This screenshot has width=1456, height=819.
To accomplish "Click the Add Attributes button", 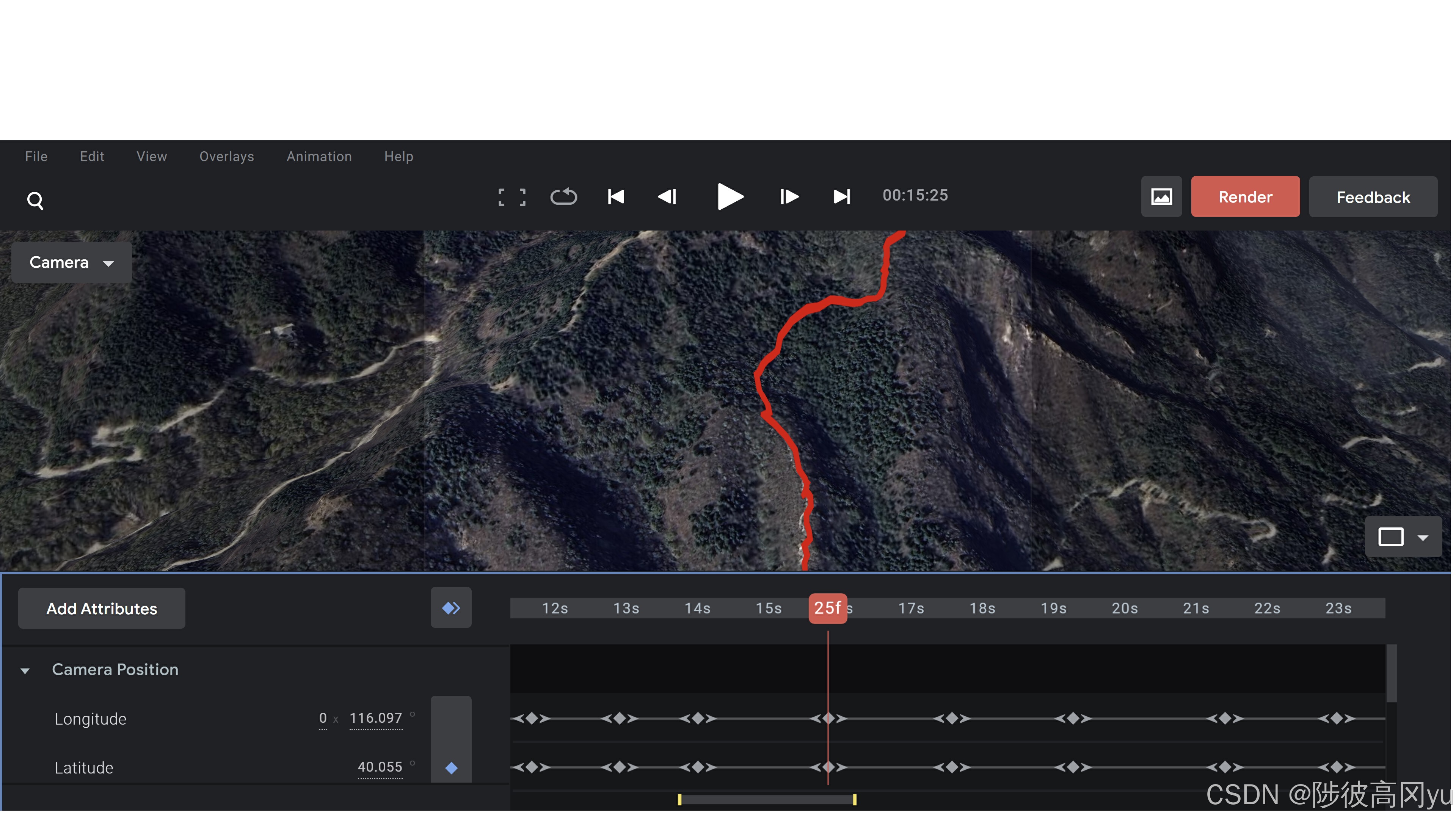I will tap(102, 609).
